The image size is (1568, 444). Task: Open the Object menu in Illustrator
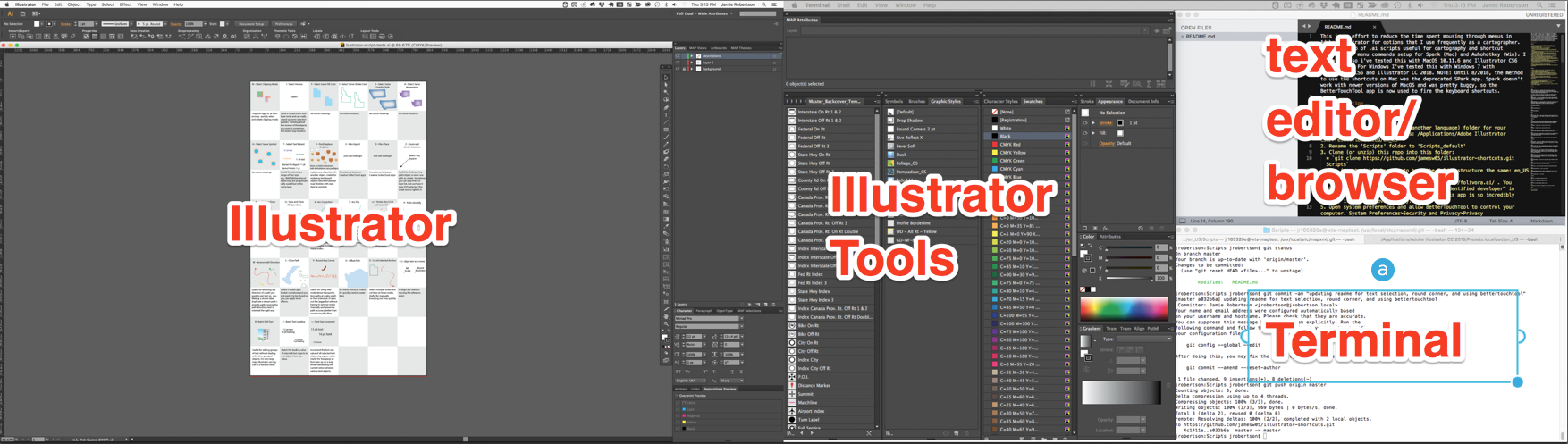(74, 4)
